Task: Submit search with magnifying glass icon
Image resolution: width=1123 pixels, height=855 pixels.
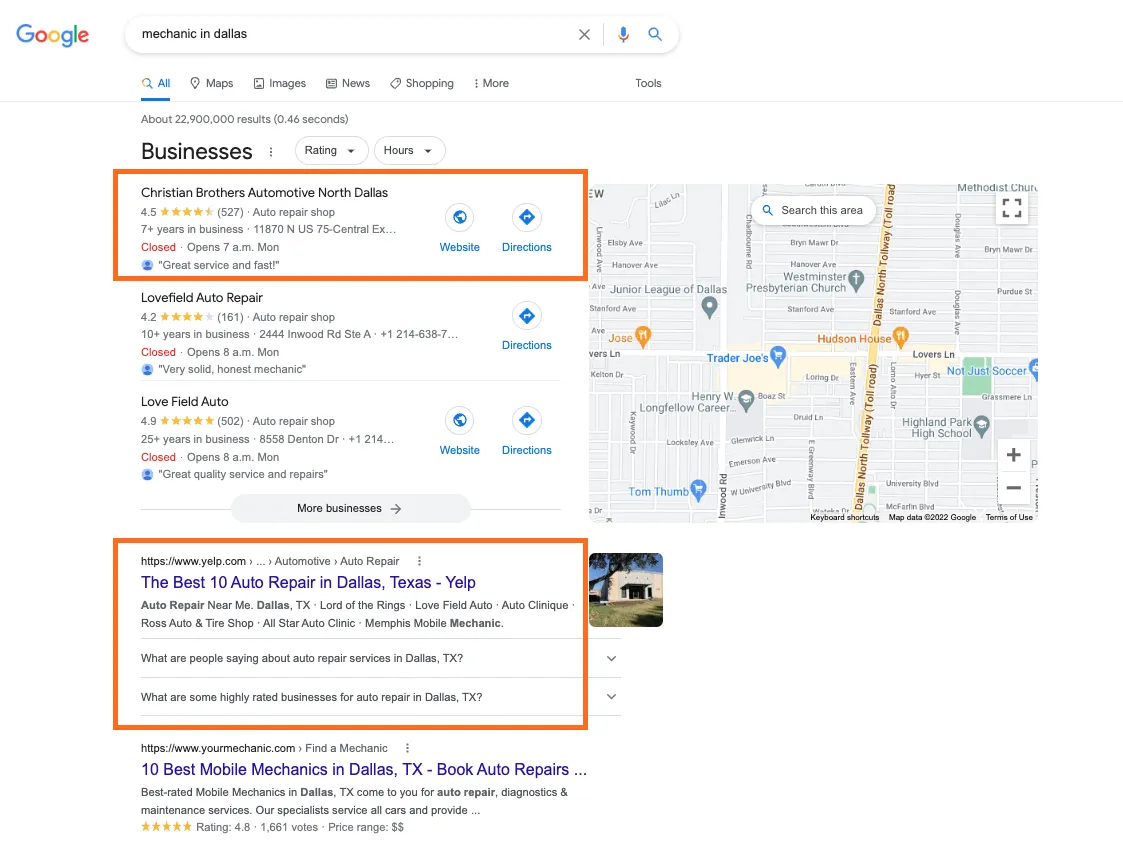Action: [x=655, y=34]
